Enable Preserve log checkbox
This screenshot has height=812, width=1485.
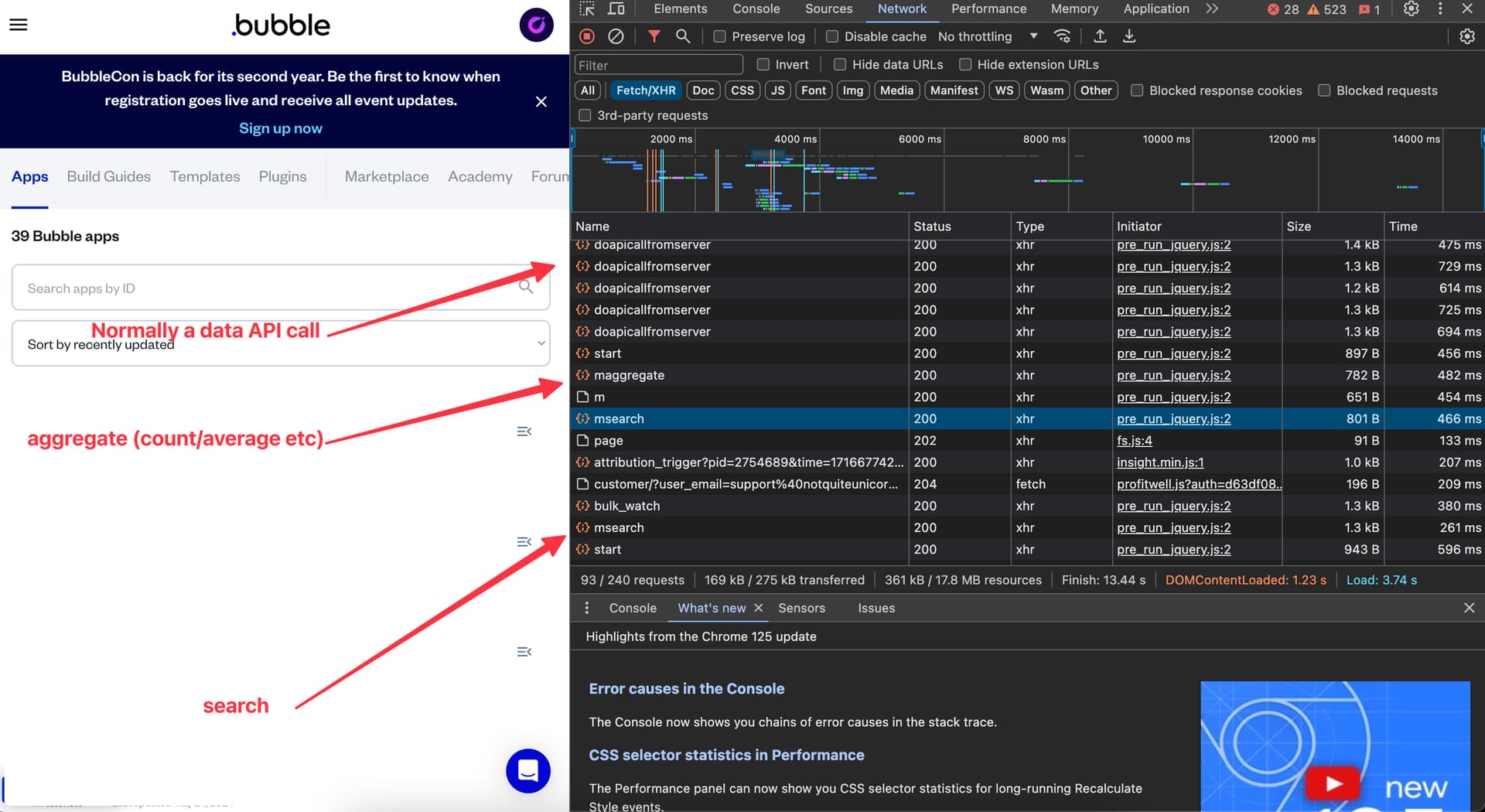(719, 36)
